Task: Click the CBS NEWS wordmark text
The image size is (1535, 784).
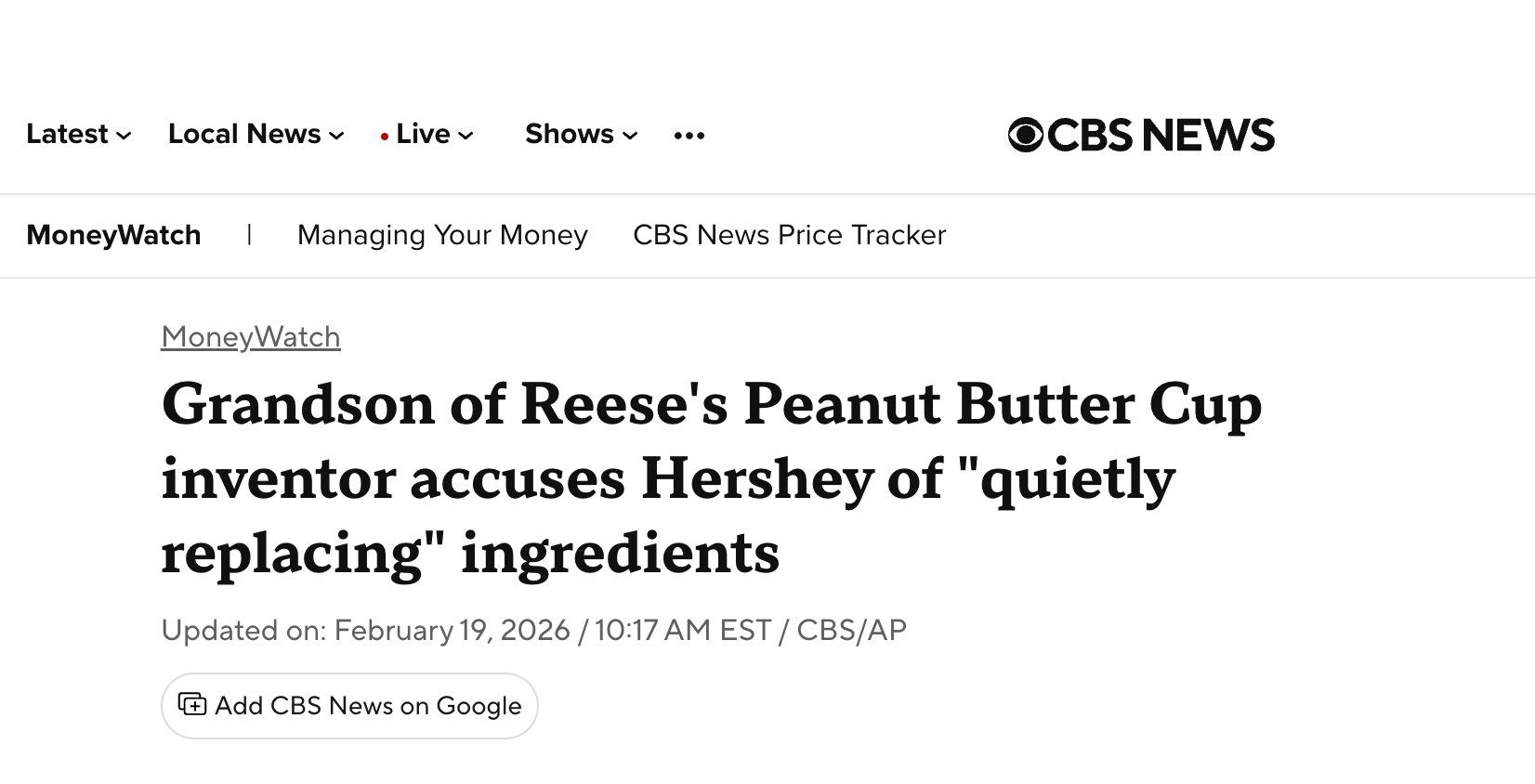Action: [1161, 135]
